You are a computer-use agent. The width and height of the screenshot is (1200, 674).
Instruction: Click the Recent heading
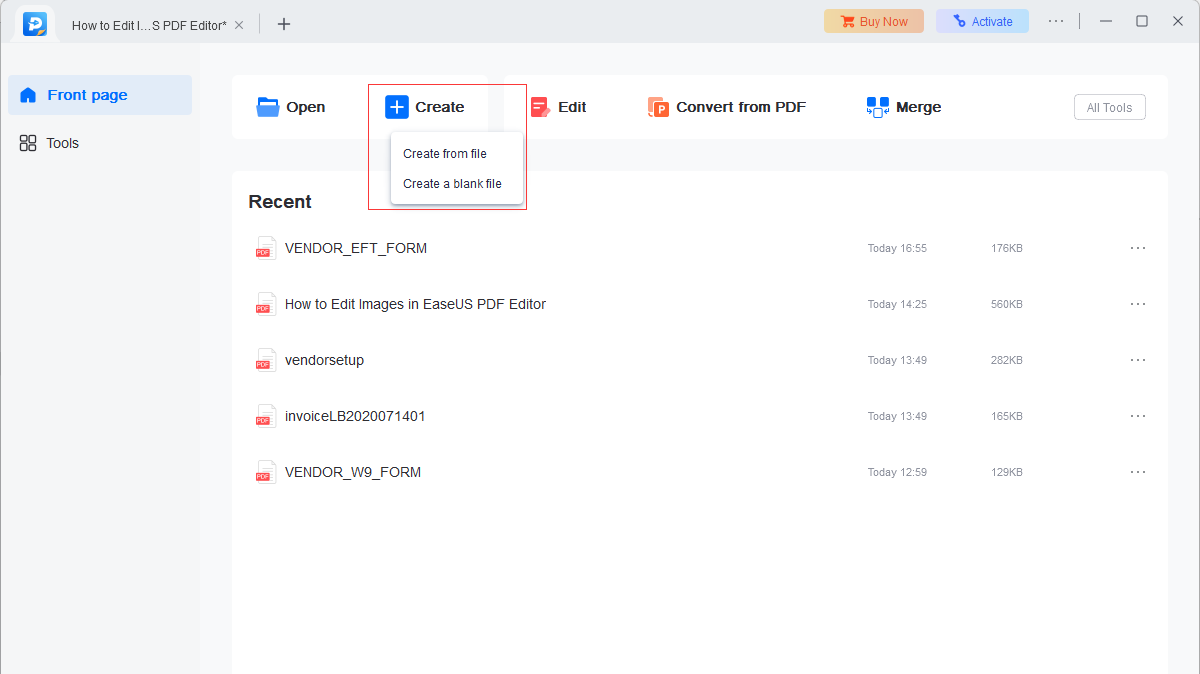tap(280, 202)
